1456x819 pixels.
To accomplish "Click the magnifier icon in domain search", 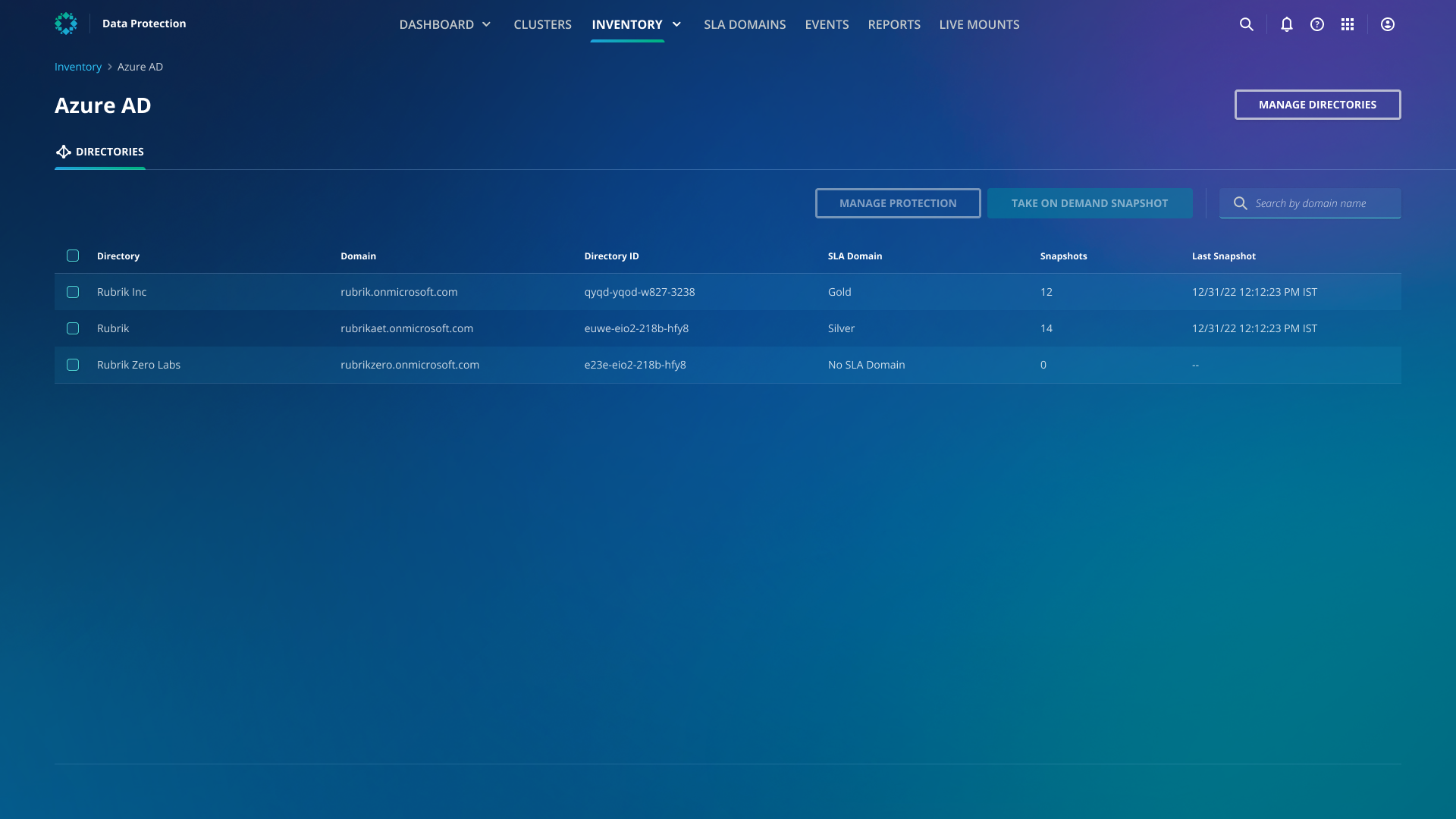I will pyautogui.click(x=1241, y=203).
